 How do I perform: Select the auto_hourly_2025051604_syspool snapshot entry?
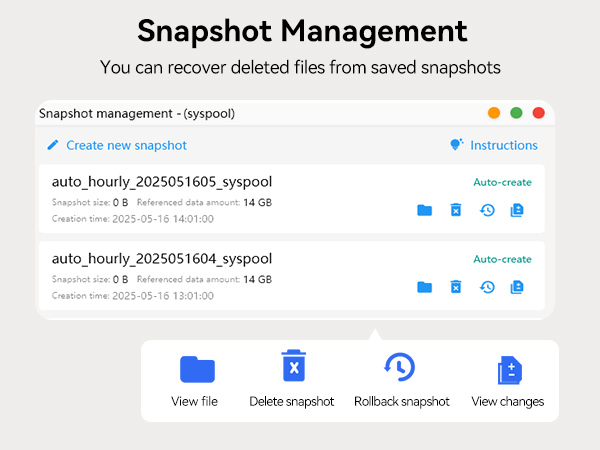point(162,259)
